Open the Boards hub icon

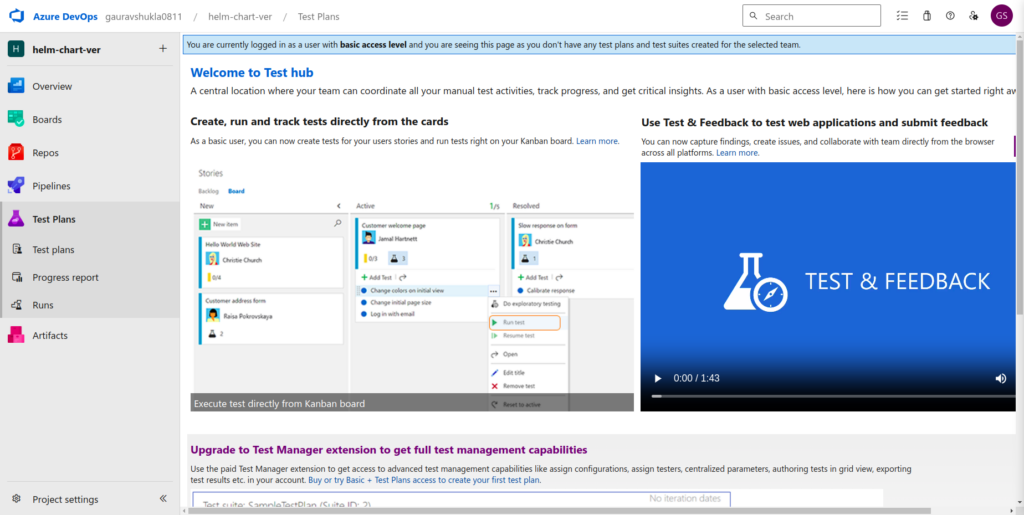point(16,119)
